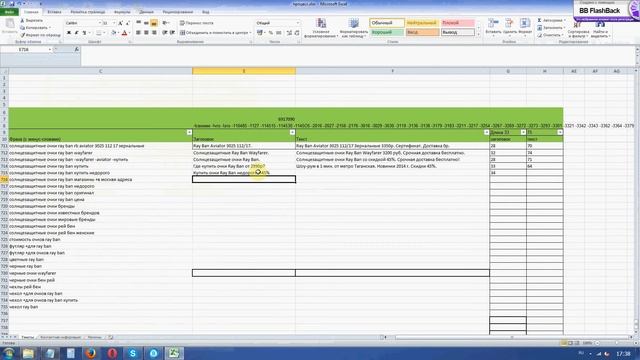Click the decrease decimal icon
The width and height of the screenshot is (640, 360).
click(x=297, y=33)
